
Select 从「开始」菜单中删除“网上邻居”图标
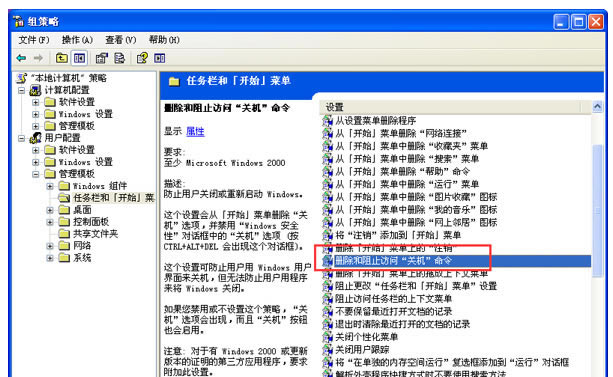pyautogui.click(x=416, y=223)
